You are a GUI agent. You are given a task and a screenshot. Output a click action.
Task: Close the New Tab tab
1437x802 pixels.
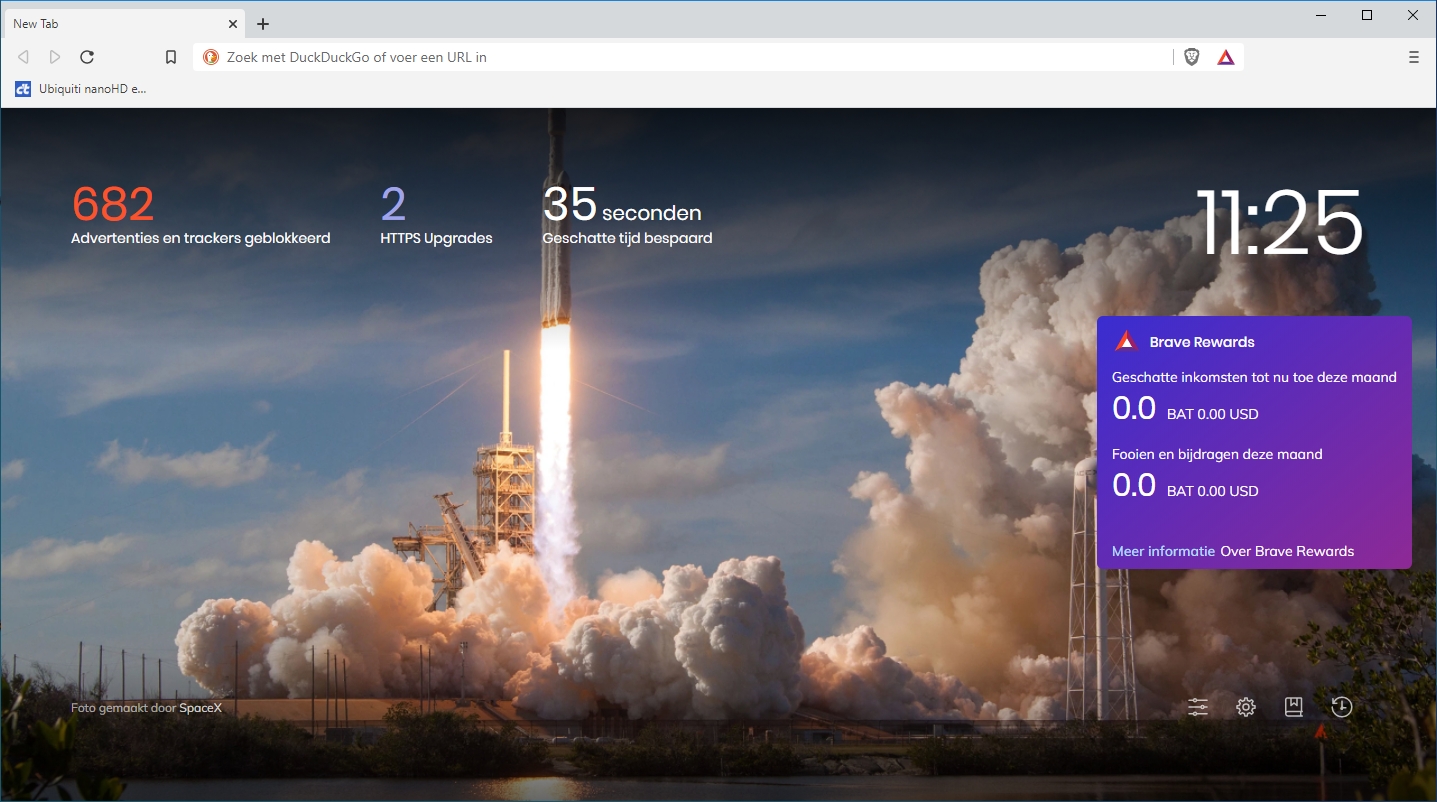[x=233, y=23]
